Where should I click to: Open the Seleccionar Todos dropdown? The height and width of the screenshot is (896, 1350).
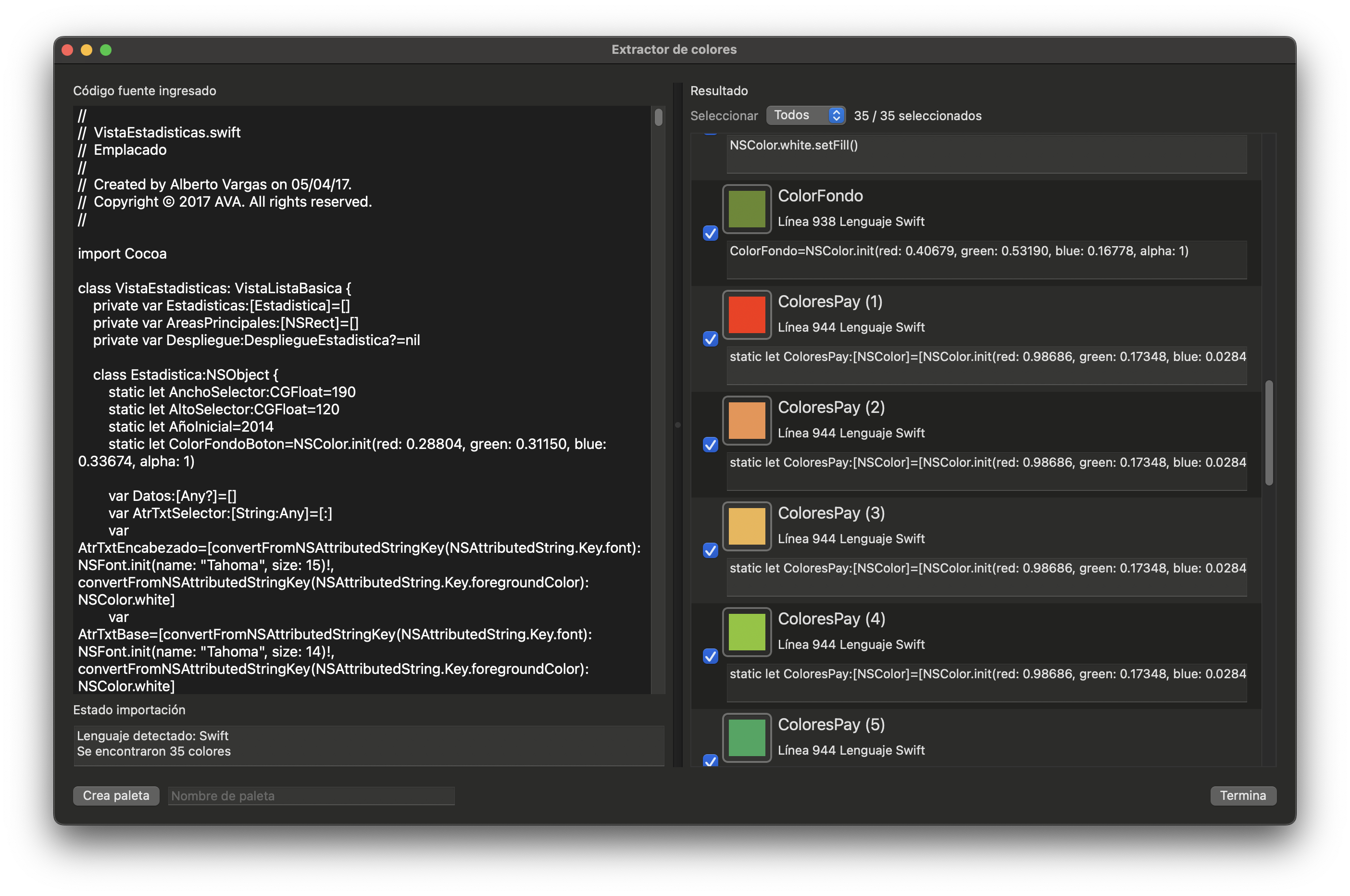click(x=805, y=115)
